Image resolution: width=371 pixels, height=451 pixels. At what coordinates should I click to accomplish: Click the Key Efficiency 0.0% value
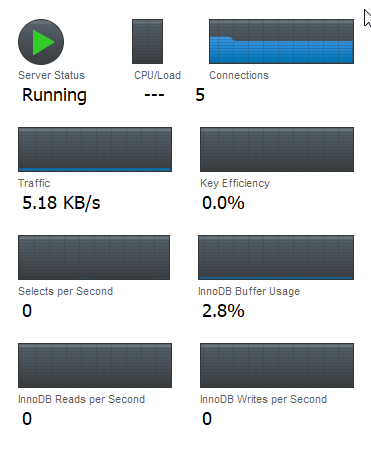223,203
